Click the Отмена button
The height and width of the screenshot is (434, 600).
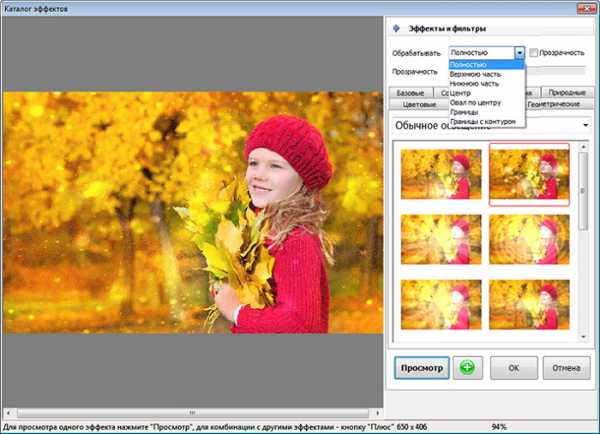pos(566,368)
